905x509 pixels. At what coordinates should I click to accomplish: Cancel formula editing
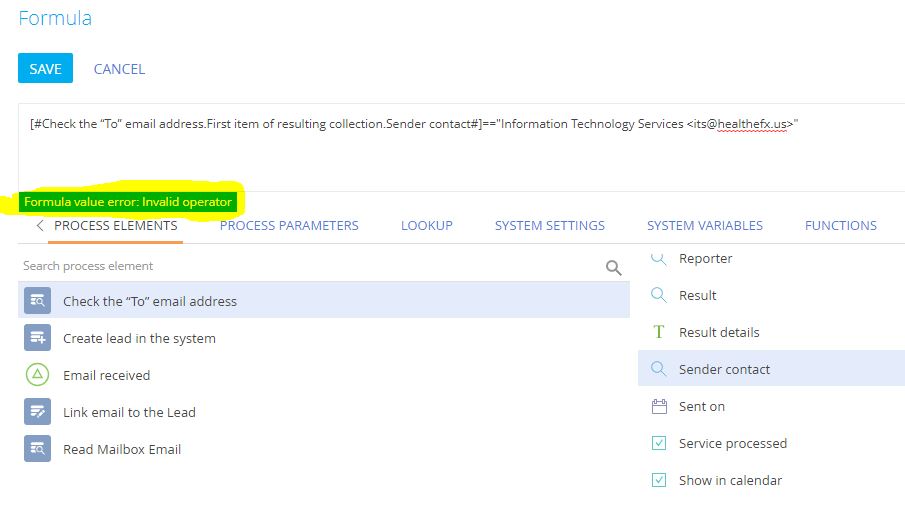[x=119, y=69]
